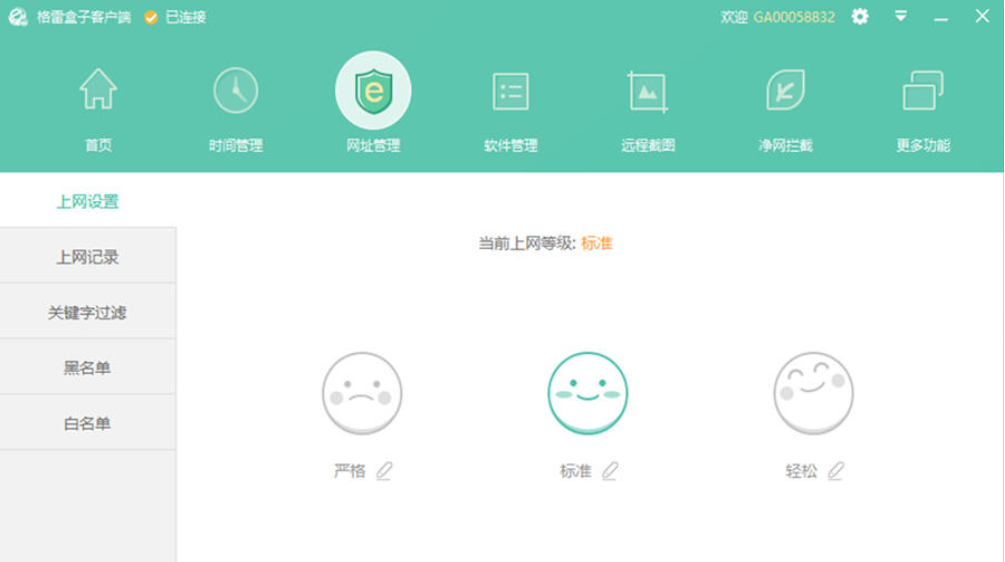1005x562 pixels.
Task: Open the 首页 home icon
Action: tap(98, 90)
